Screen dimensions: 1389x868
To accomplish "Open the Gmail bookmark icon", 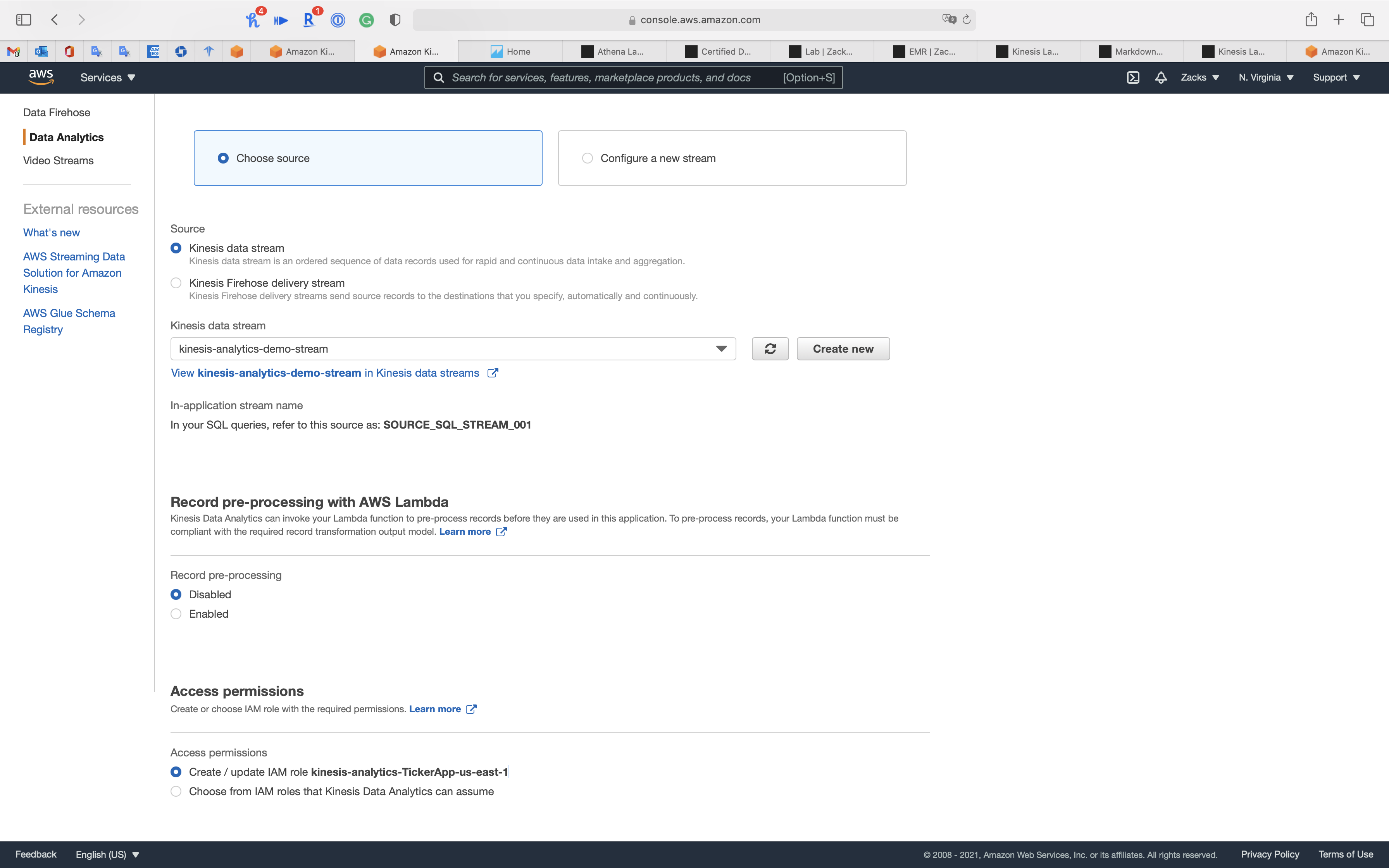I will click(x=14, y=52).
